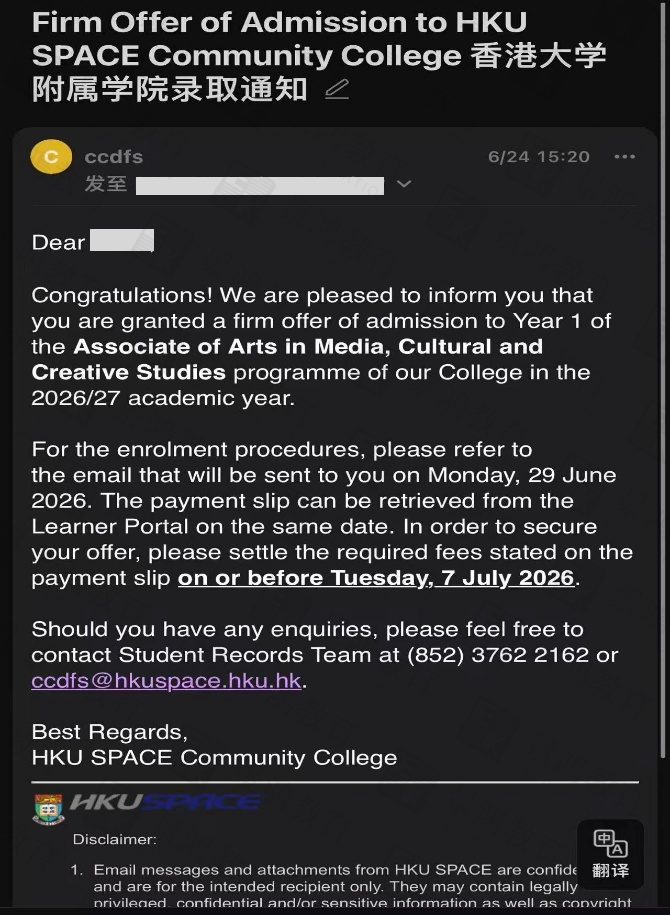Tap the email subject title text
This screenshot has height=915, width=670.
point(319,56)
